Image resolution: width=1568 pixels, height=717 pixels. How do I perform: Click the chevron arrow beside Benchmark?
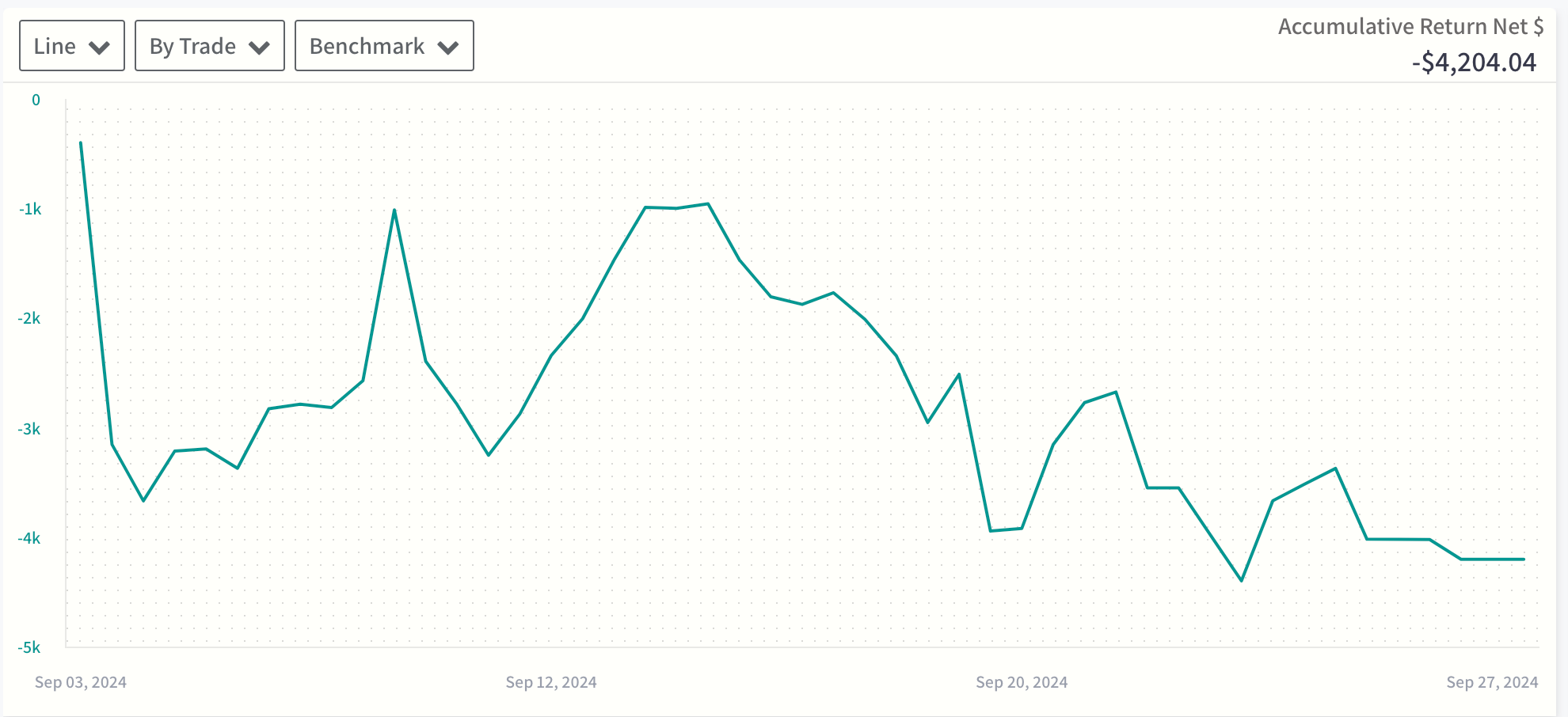click(448, 47)
